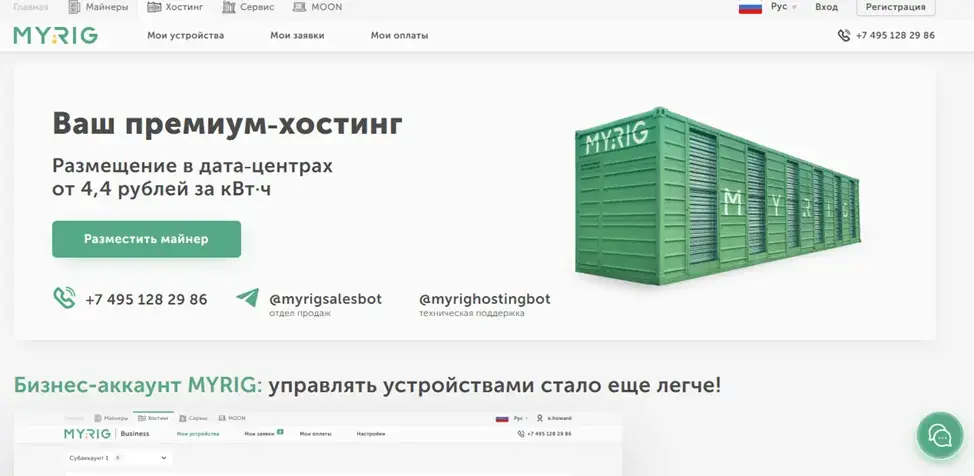
Task: Click the Russian flag icon in header
Action: [x=750, y=7]
